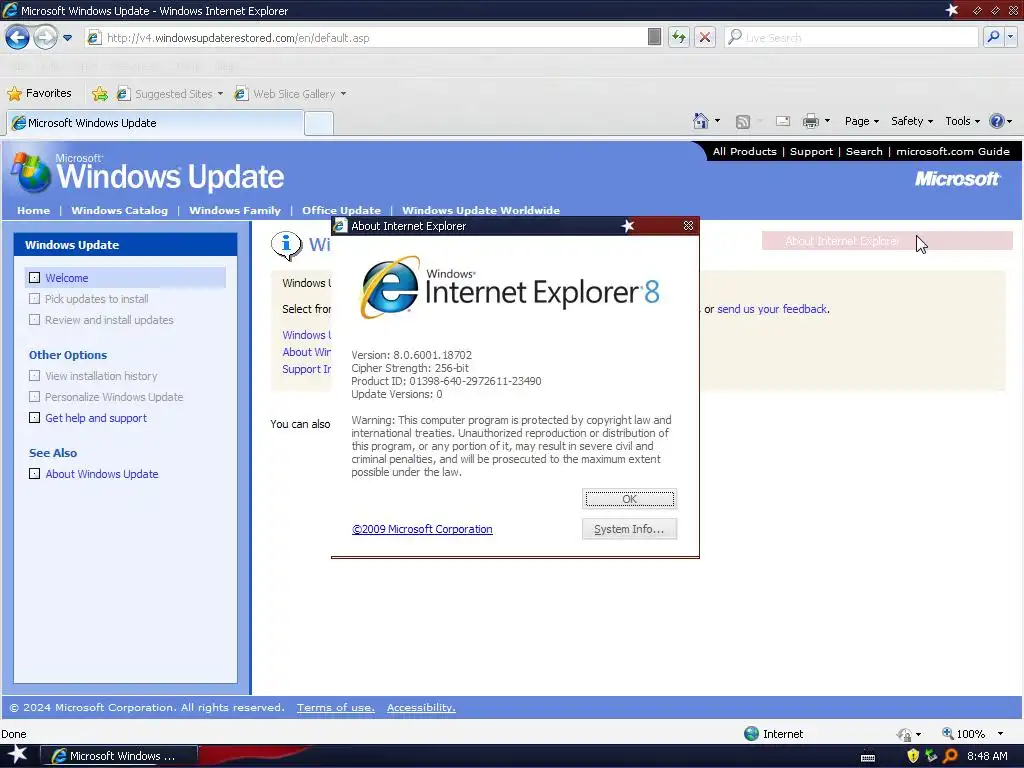
Task: Click the address bar URL field
Action: (367, 38)
